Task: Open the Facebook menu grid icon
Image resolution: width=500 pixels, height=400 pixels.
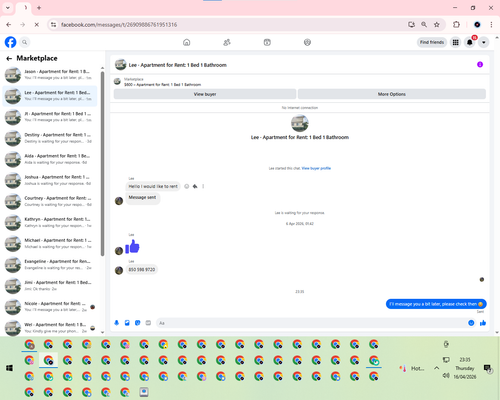Action: tap(455, 42)
